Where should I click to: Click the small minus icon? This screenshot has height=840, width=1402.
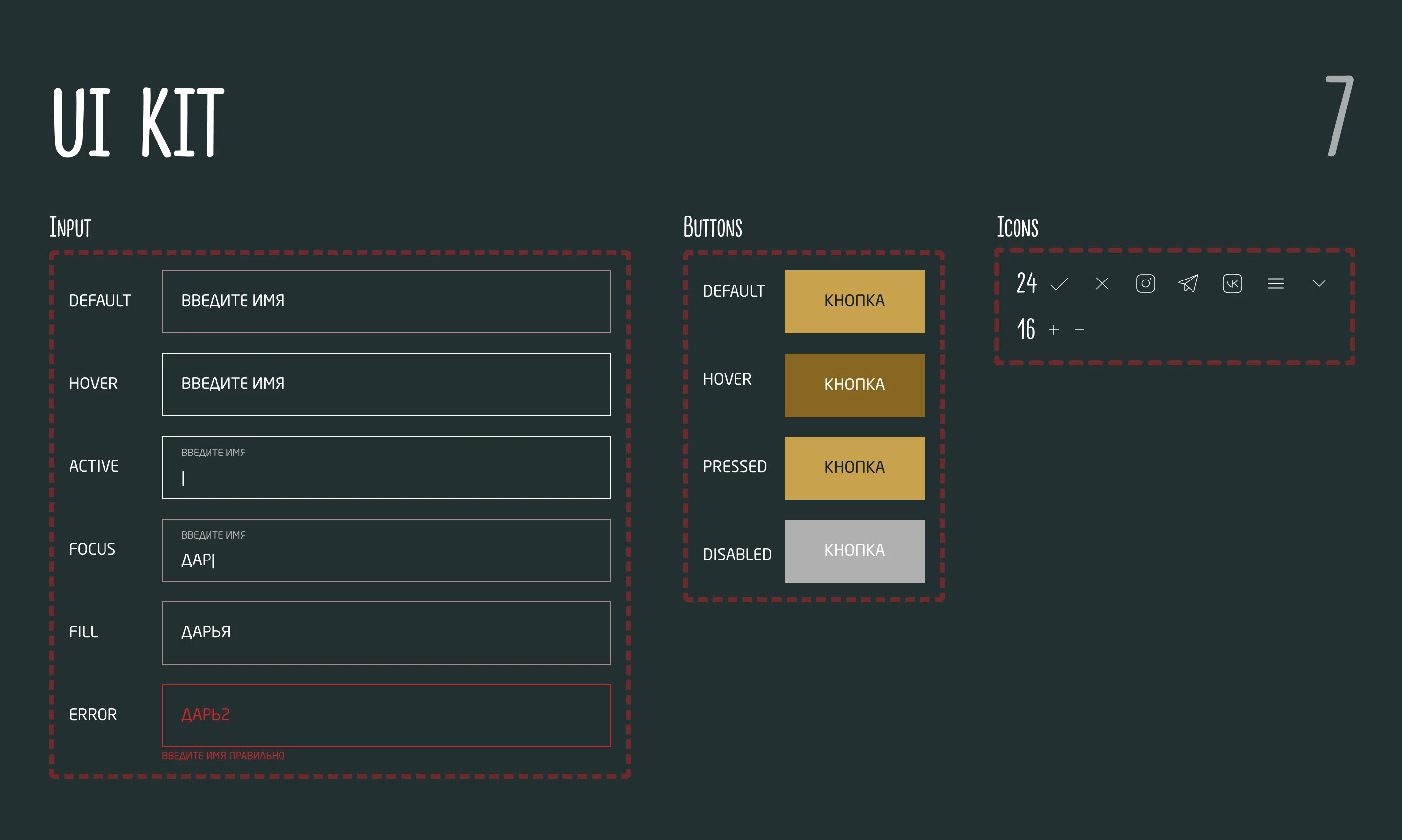1079,330
